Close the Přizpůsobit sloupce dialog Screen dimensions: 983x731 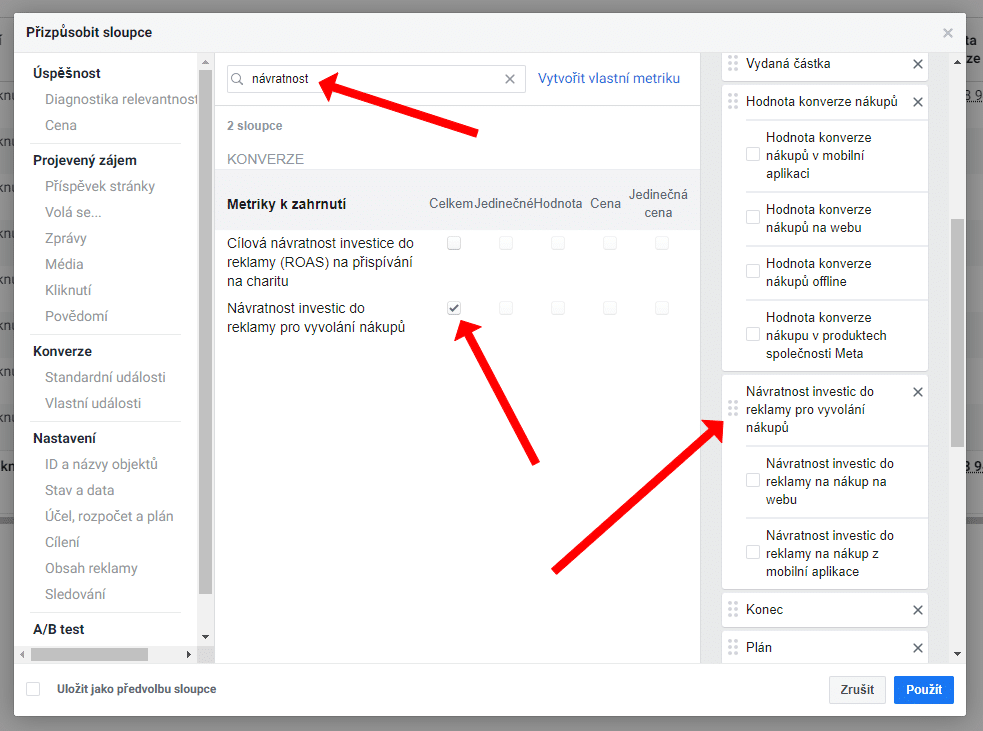tap(948, 33)
